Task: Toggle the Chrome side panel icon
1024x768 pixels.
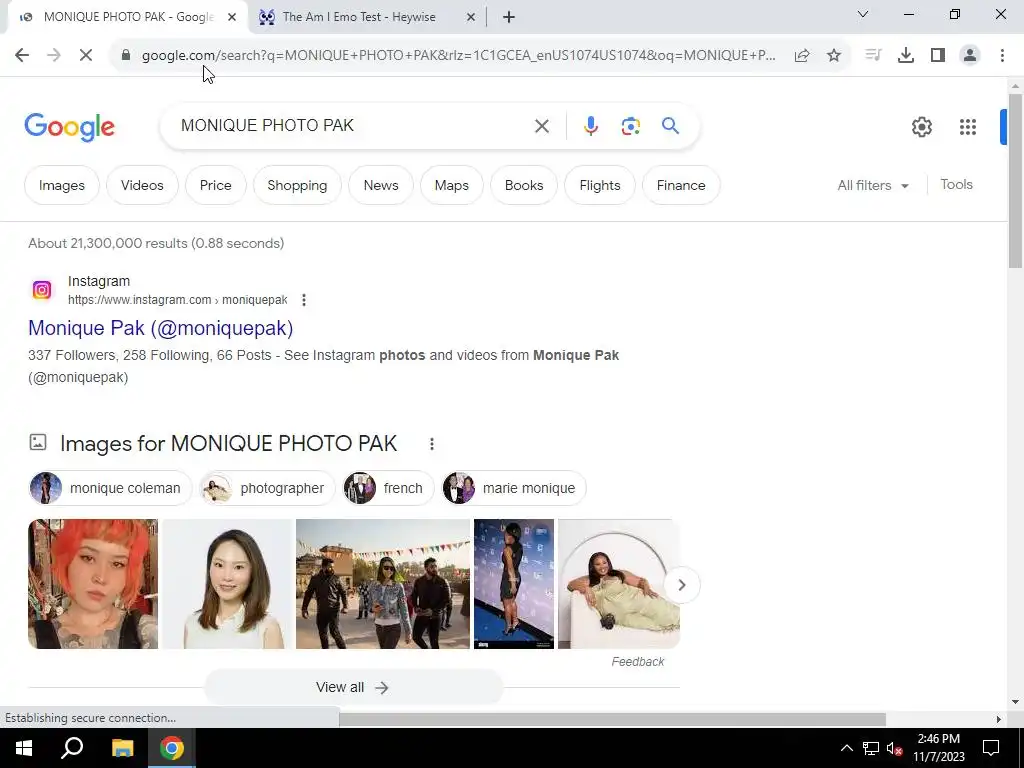Action: pyautogui.click(x=938, y=56)
